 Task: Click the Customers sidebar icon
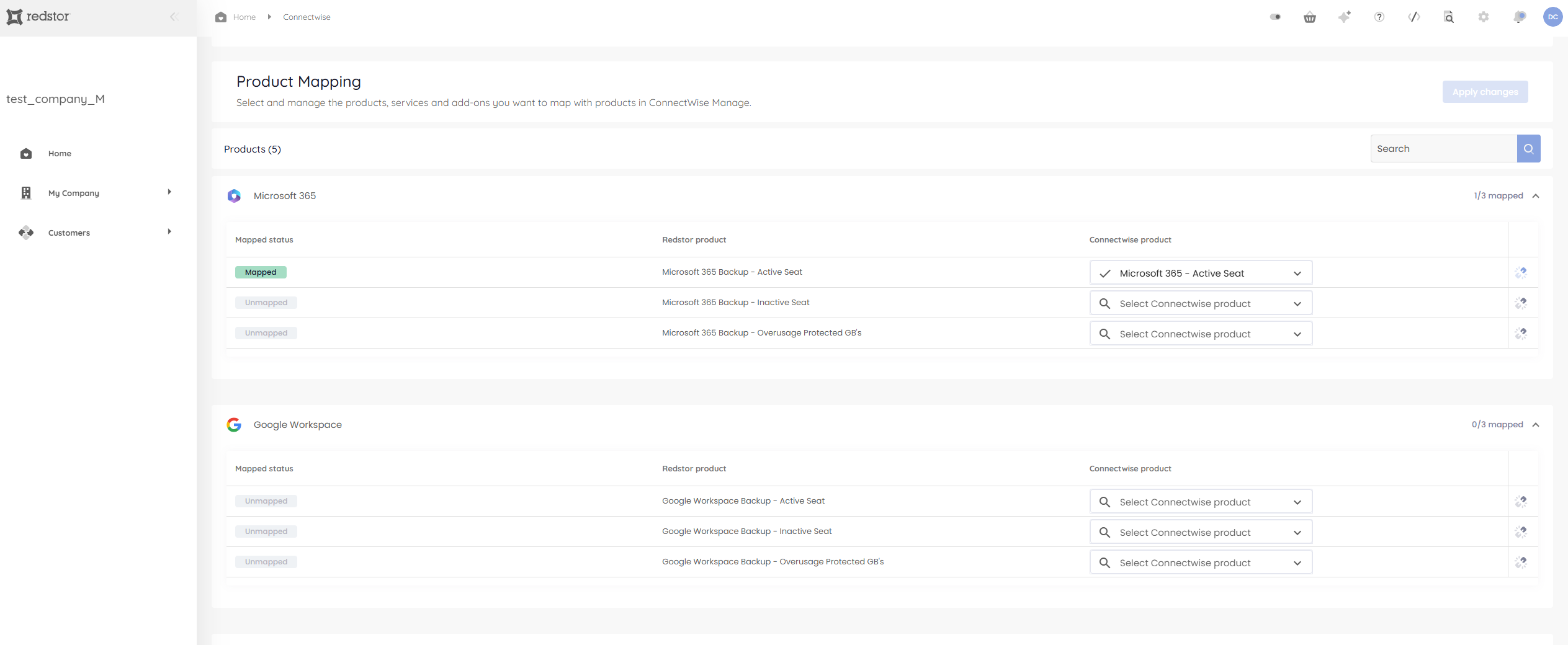point(26,233)
